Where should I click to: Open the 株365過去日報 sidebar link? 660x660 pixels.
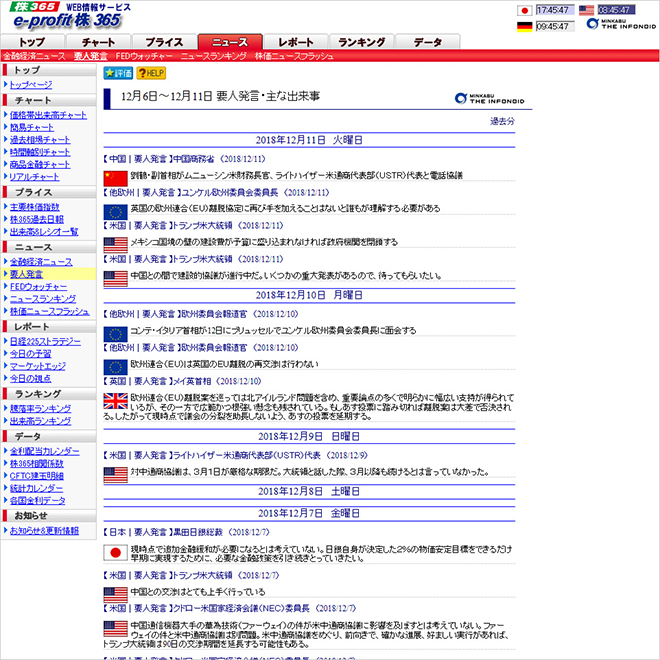coord(37,219)
